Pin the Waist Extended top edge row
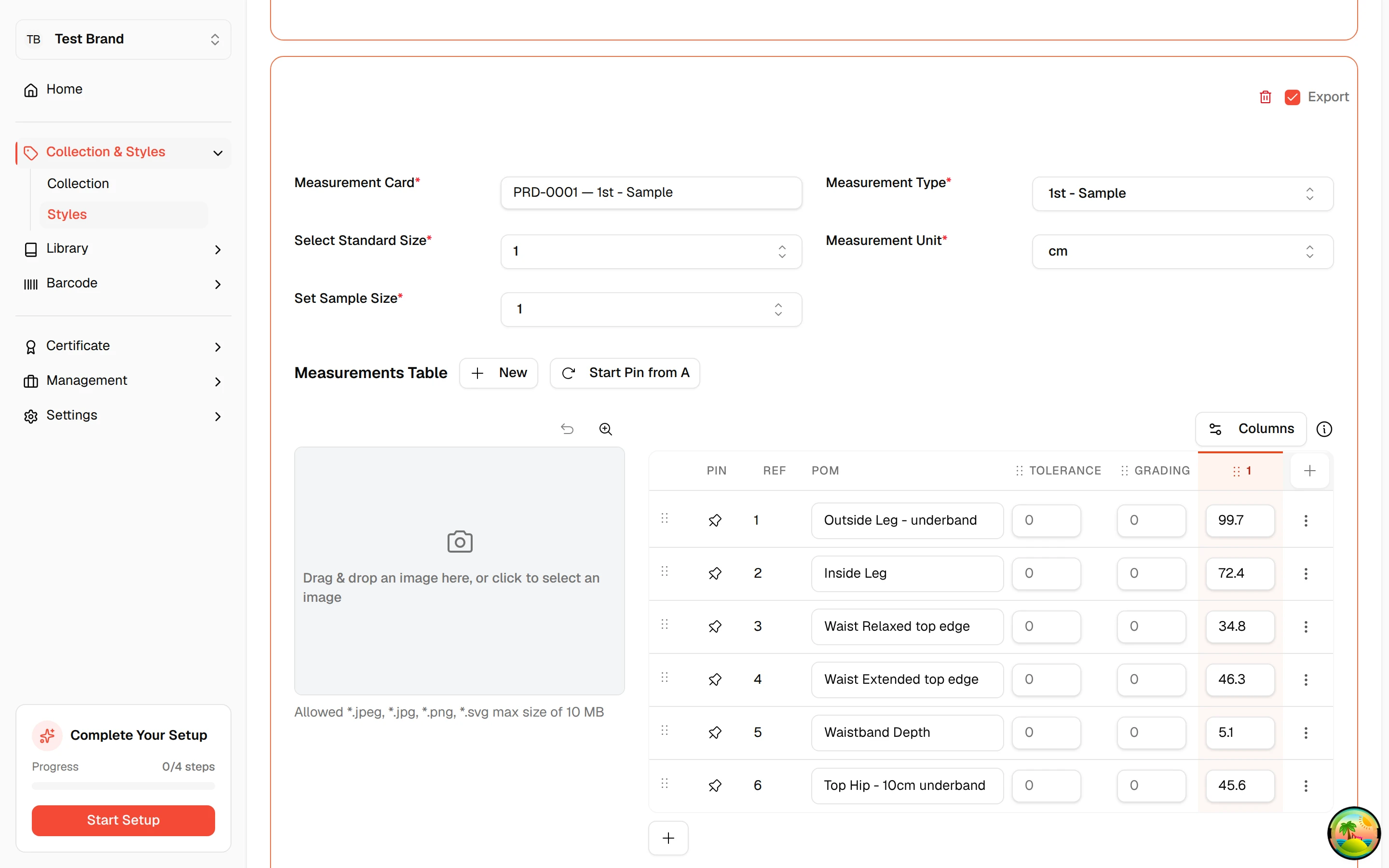This screenshot has height=868, width=1389. pos(715,679)
